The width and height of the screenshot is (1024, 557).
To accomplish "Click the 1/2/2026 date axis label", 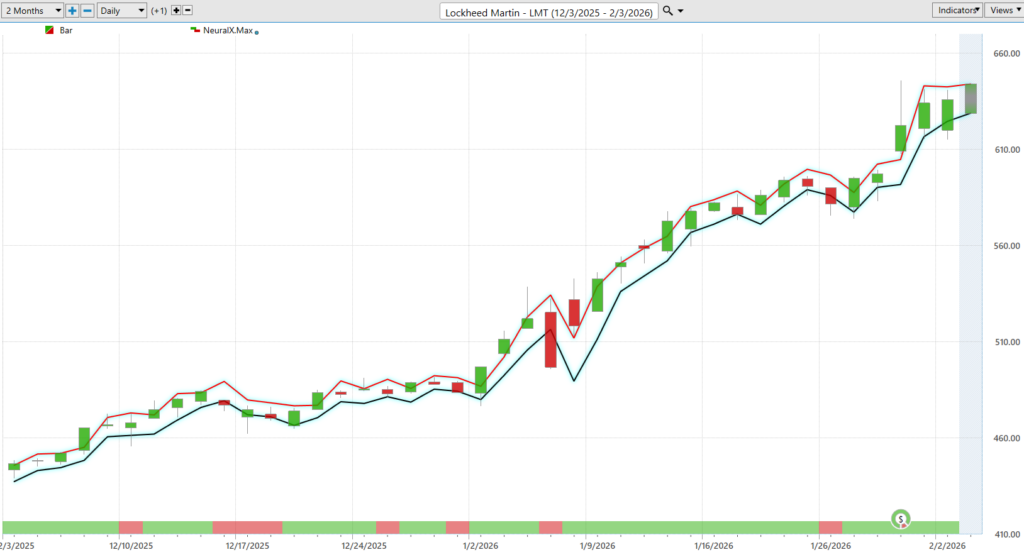I will [481, 545].
